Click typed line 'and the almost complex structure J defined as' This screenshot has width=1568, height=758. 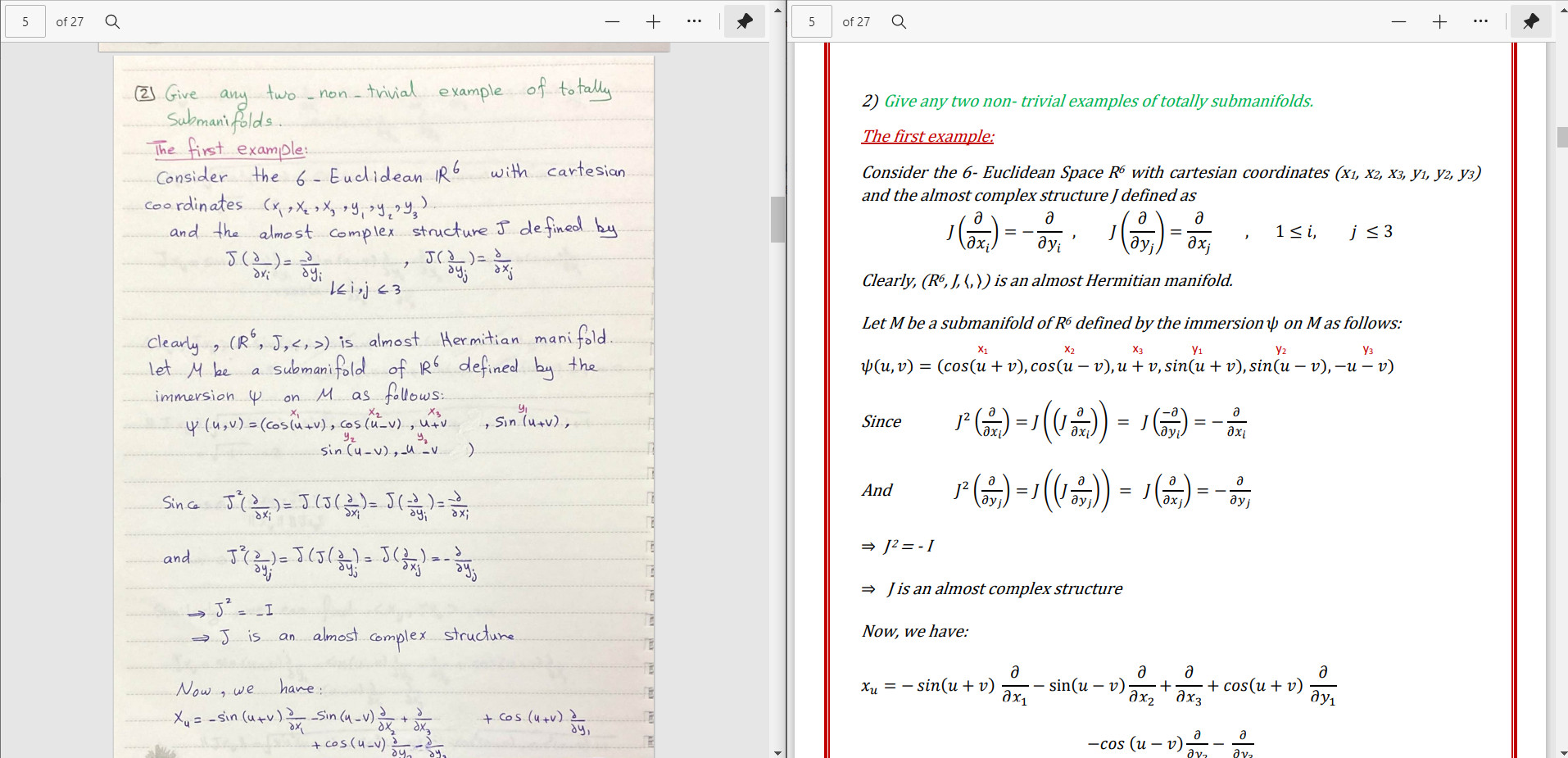(1028, 195)
